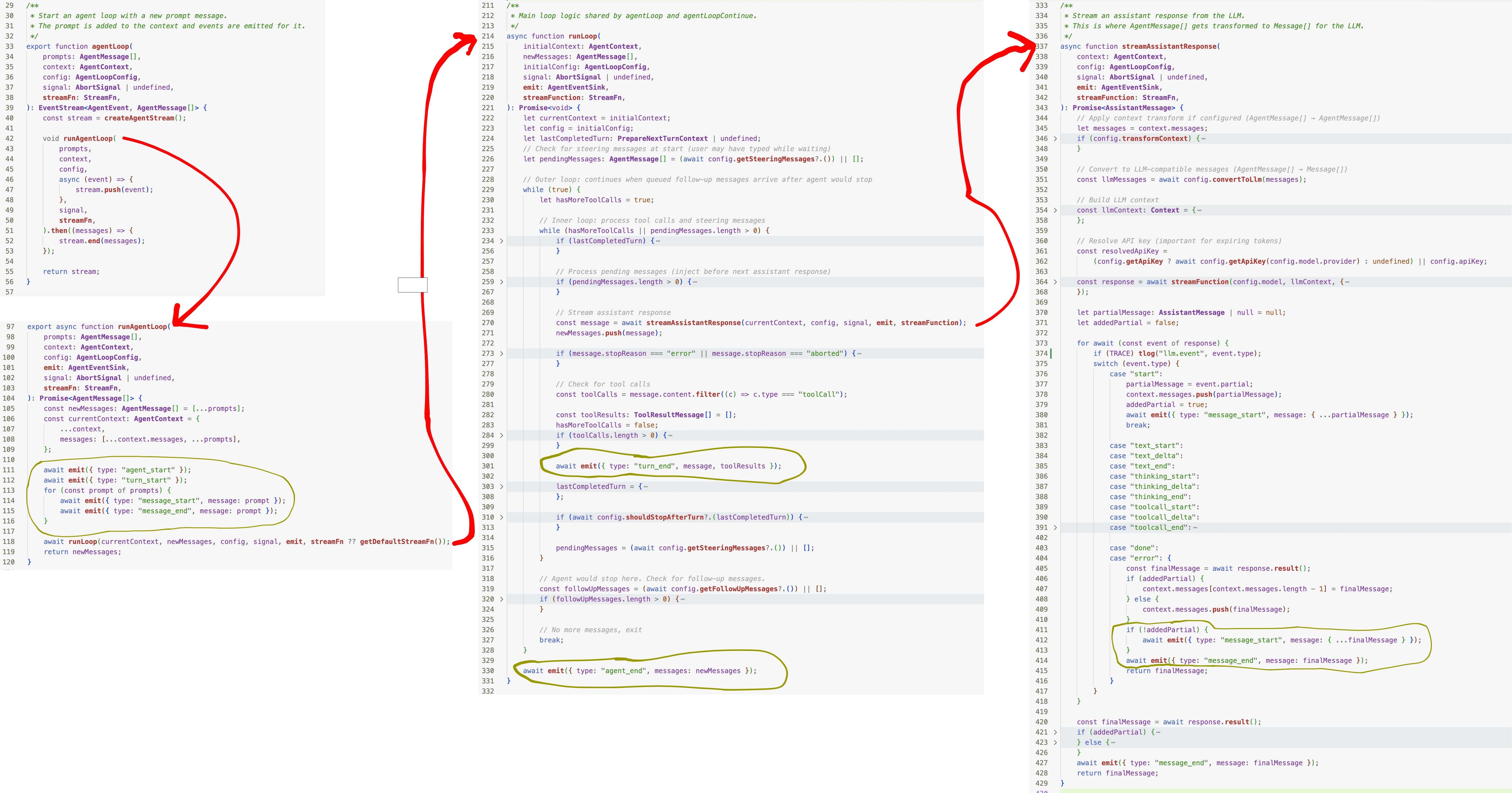Unfold the llmContext object at line 354

coord(1055,210)
